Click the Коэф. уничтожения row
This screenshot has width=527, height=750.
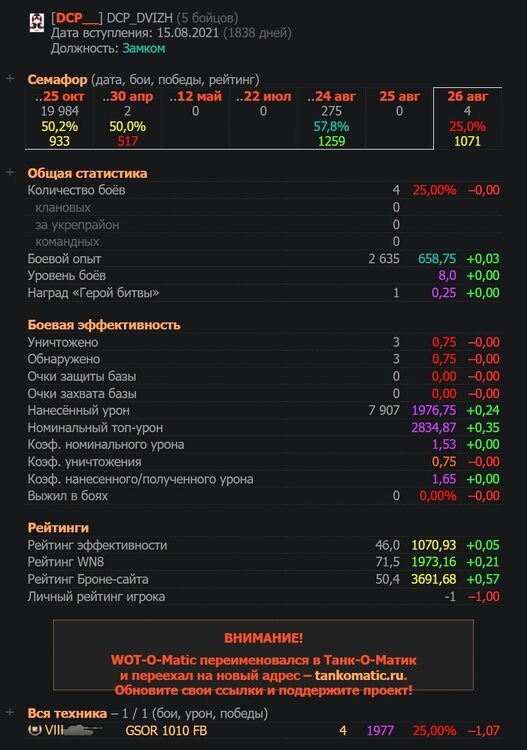(264, 462)
